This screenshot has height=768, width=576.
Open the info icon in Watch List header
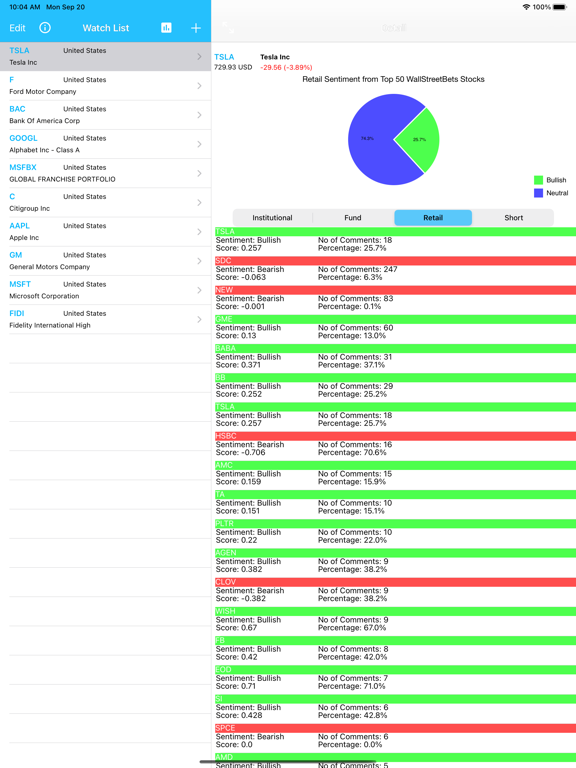click(45, 28)
